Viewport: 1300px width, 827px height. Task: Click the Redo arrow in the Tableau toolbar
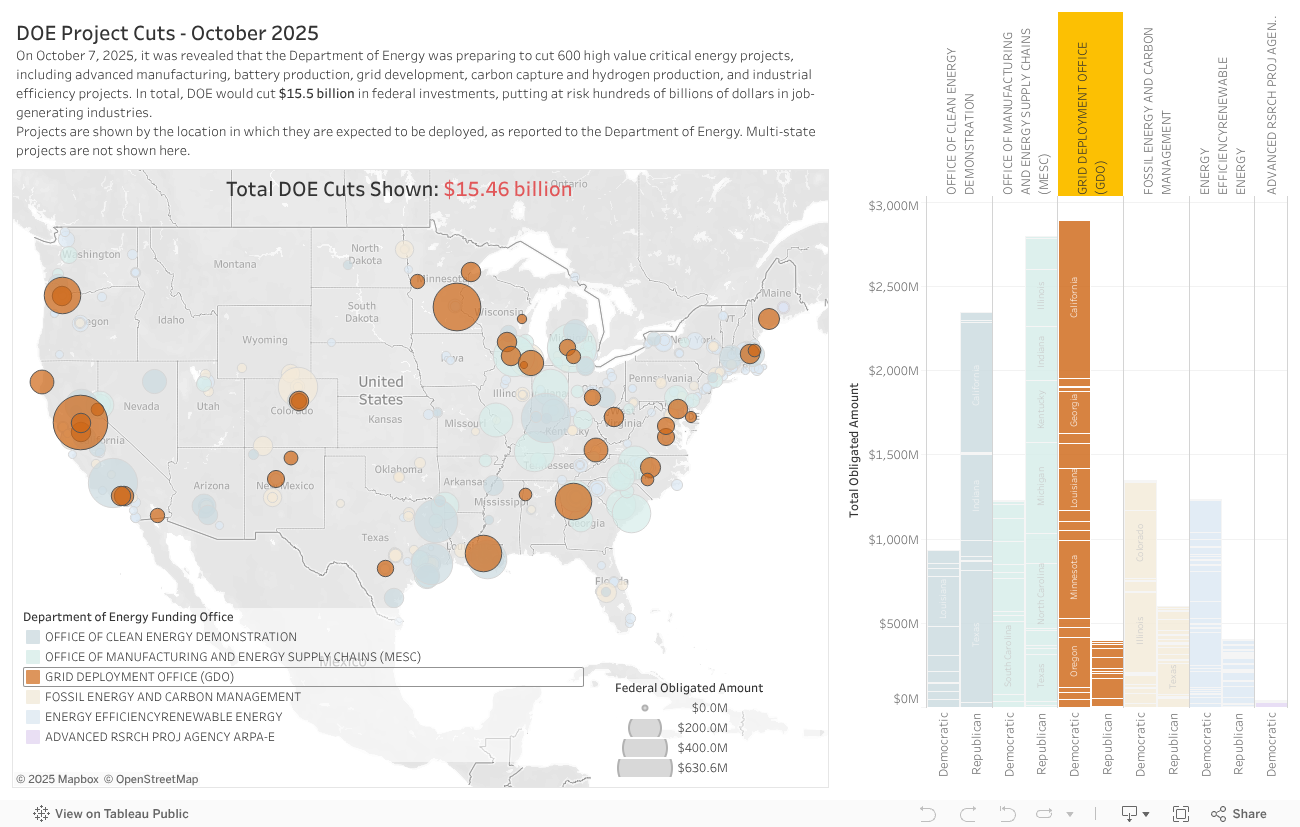[x=968, y=813]
